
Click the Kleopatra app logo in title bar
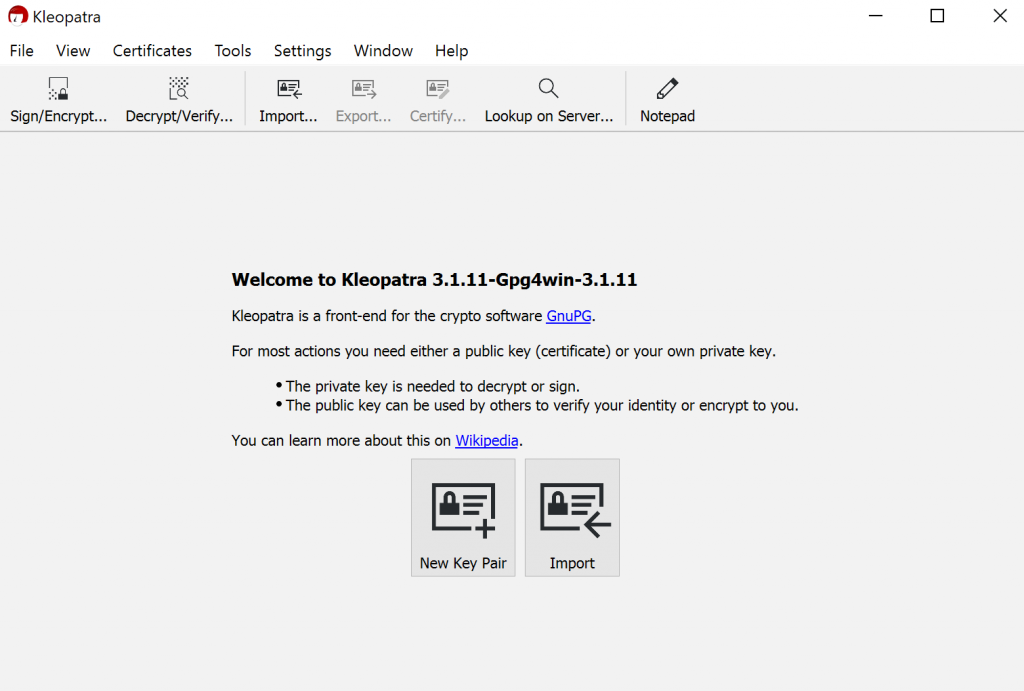pyautogui.click(x=18, y=16)
